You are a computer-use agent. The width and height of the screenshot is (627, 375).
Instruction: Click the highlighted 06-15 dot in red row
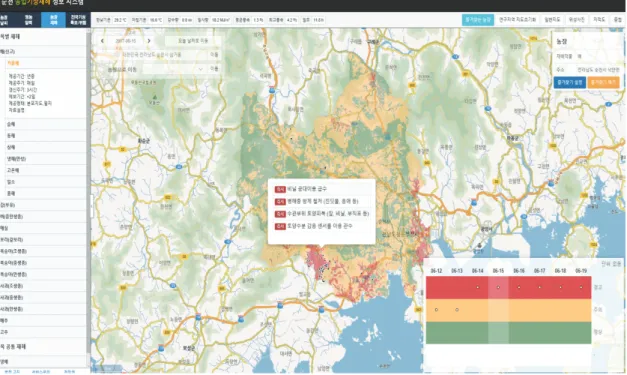pos(498,287)
